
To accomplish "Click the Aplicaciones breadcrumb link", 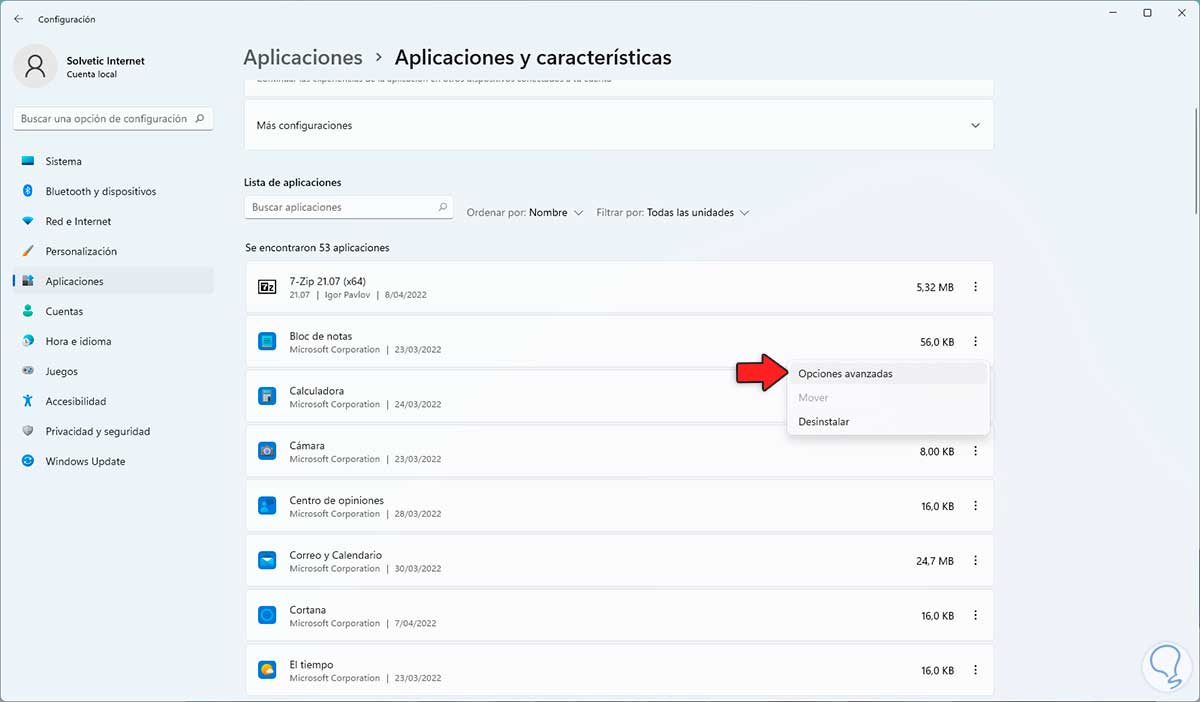I will (303, 57).
